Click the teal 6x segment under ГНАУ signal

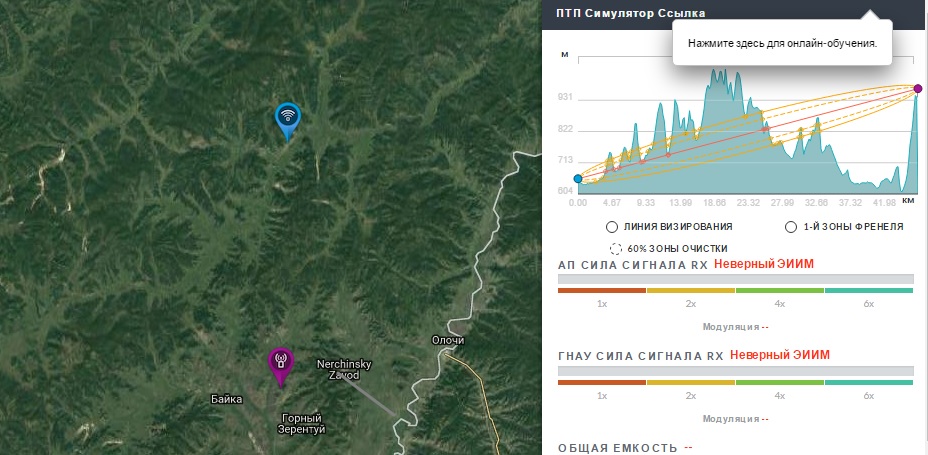point(869,383)
